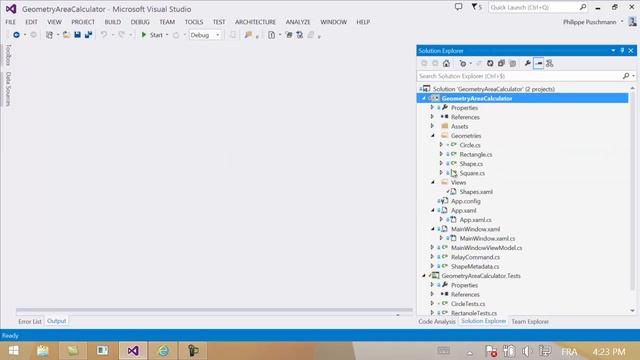The width and height of the screenshot is (640, 360).
Task: Open Solution Explorer window position dropdown
Action: click(613, 51)
